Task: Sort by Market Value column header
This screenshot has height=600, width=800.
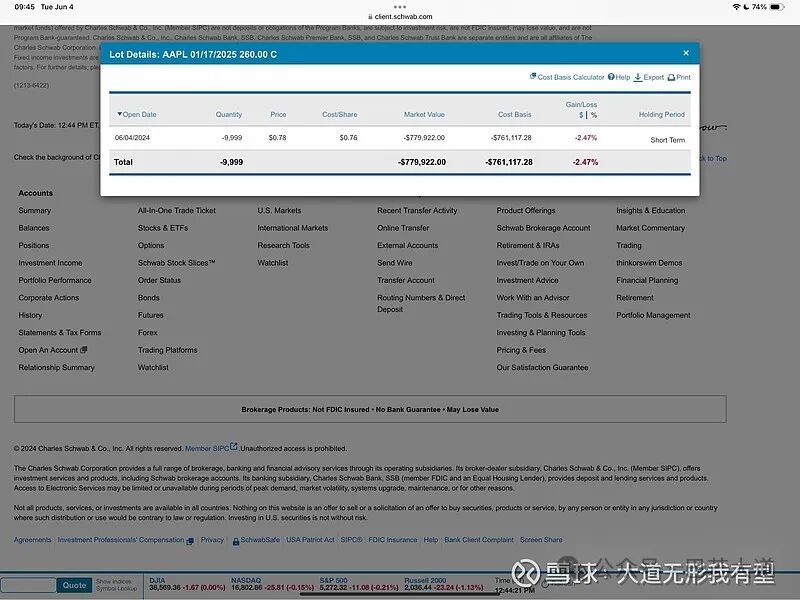Action: pyautogui.click(x=424, y=114)
